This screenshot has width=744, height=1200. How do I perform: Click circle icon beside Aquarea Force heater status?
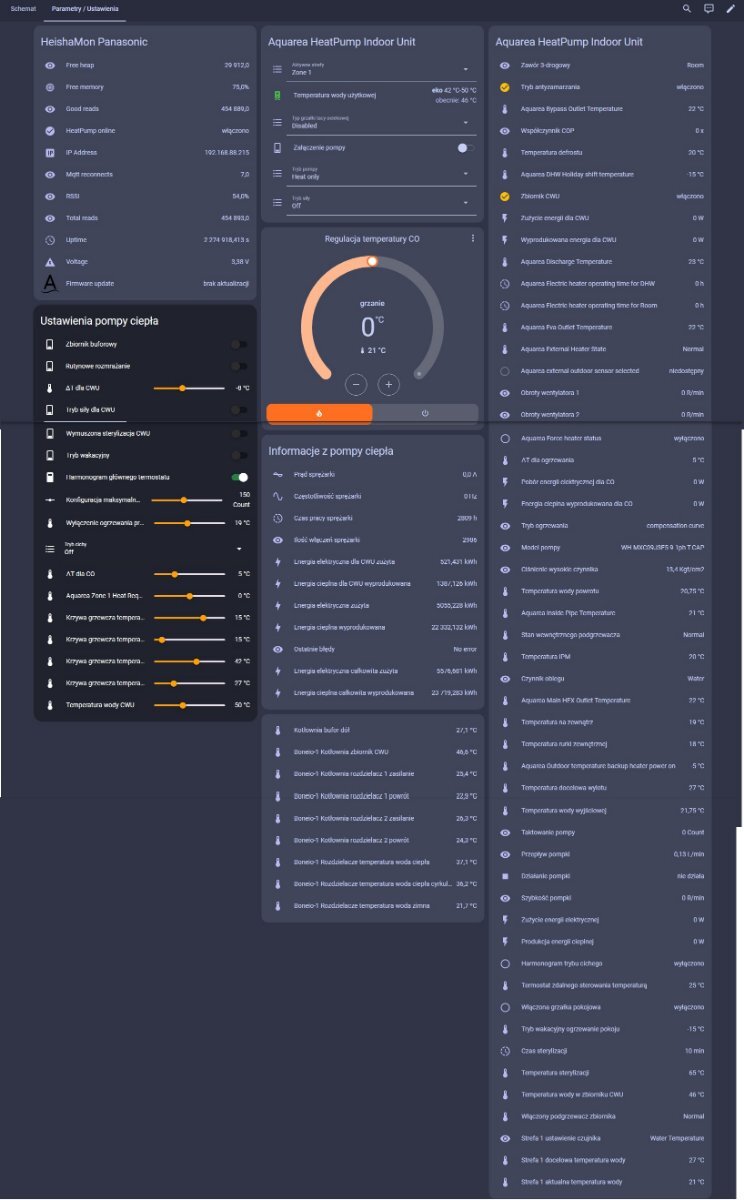(x=505, y=438)
